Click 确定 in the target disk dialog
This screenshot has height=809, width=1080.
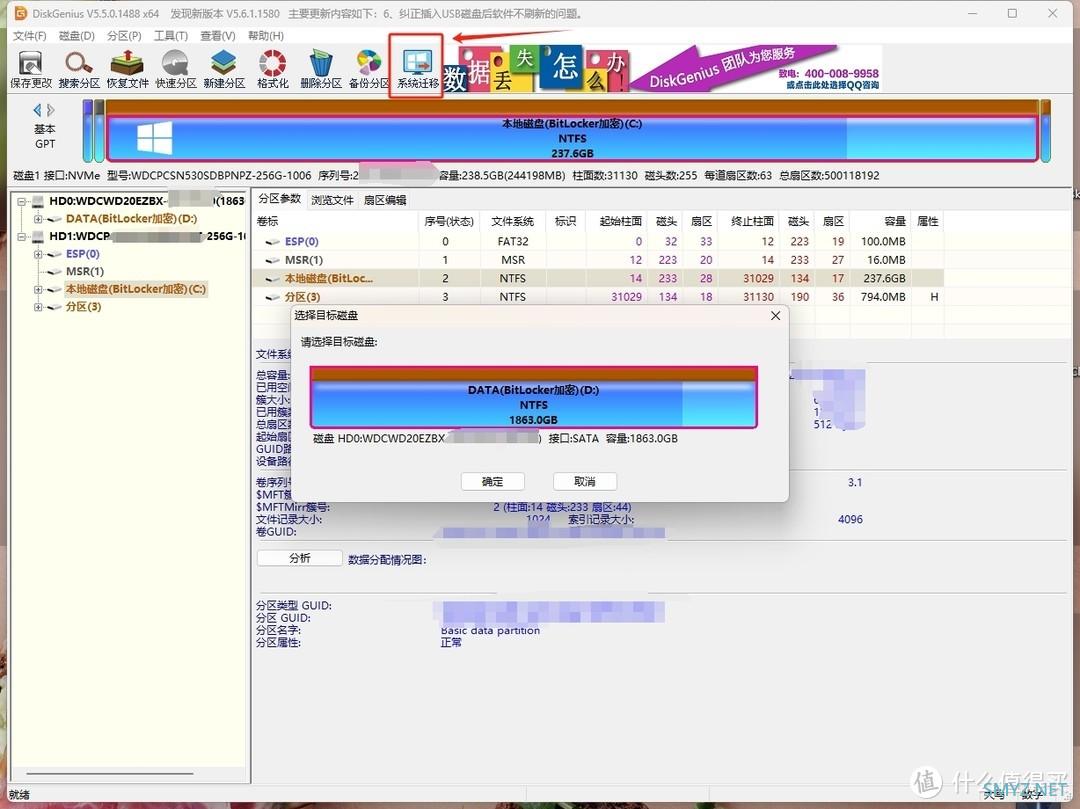click(x=492, y=481)
